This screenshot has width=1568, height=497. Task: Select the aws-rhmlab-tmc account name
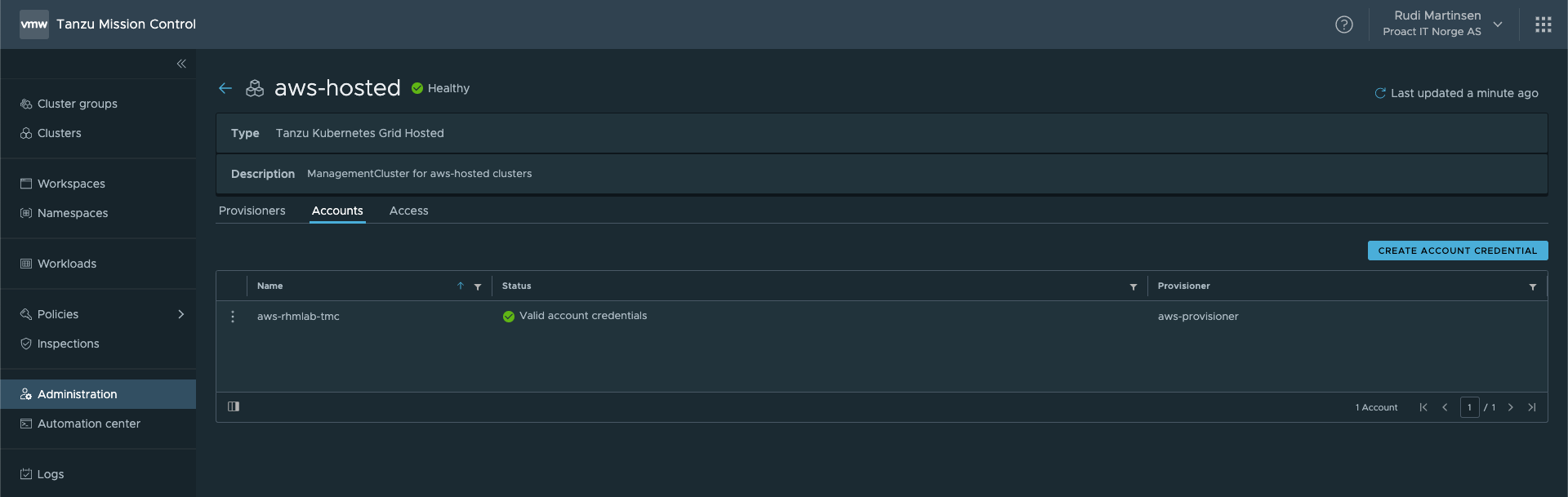[x=298, y=317]
